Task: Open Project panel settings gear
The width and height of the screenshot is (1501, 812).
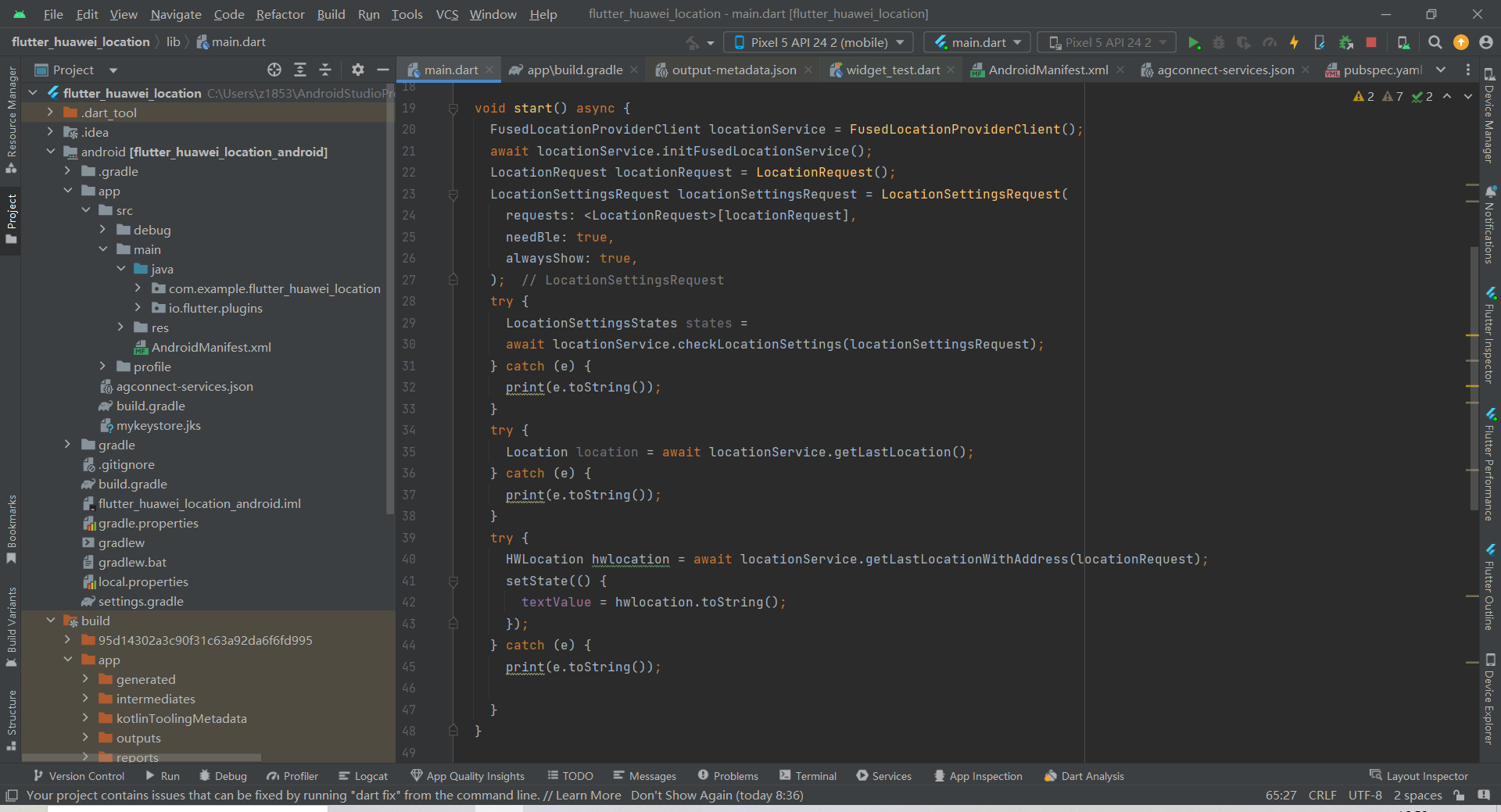Action: pos(357,70)
